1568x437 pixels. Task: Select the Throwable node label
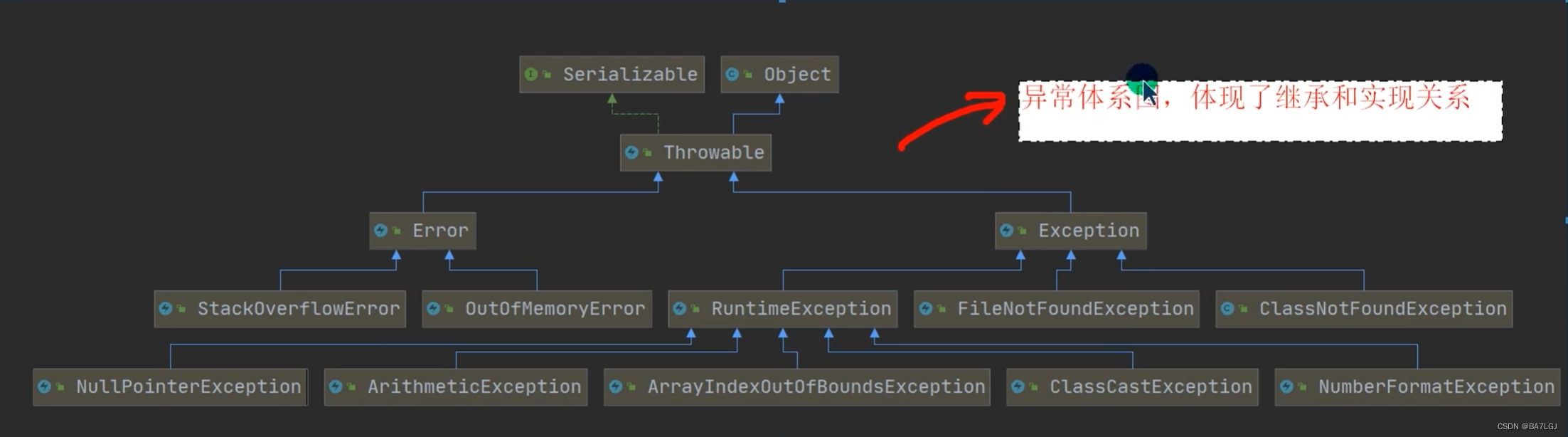(714, 152)
